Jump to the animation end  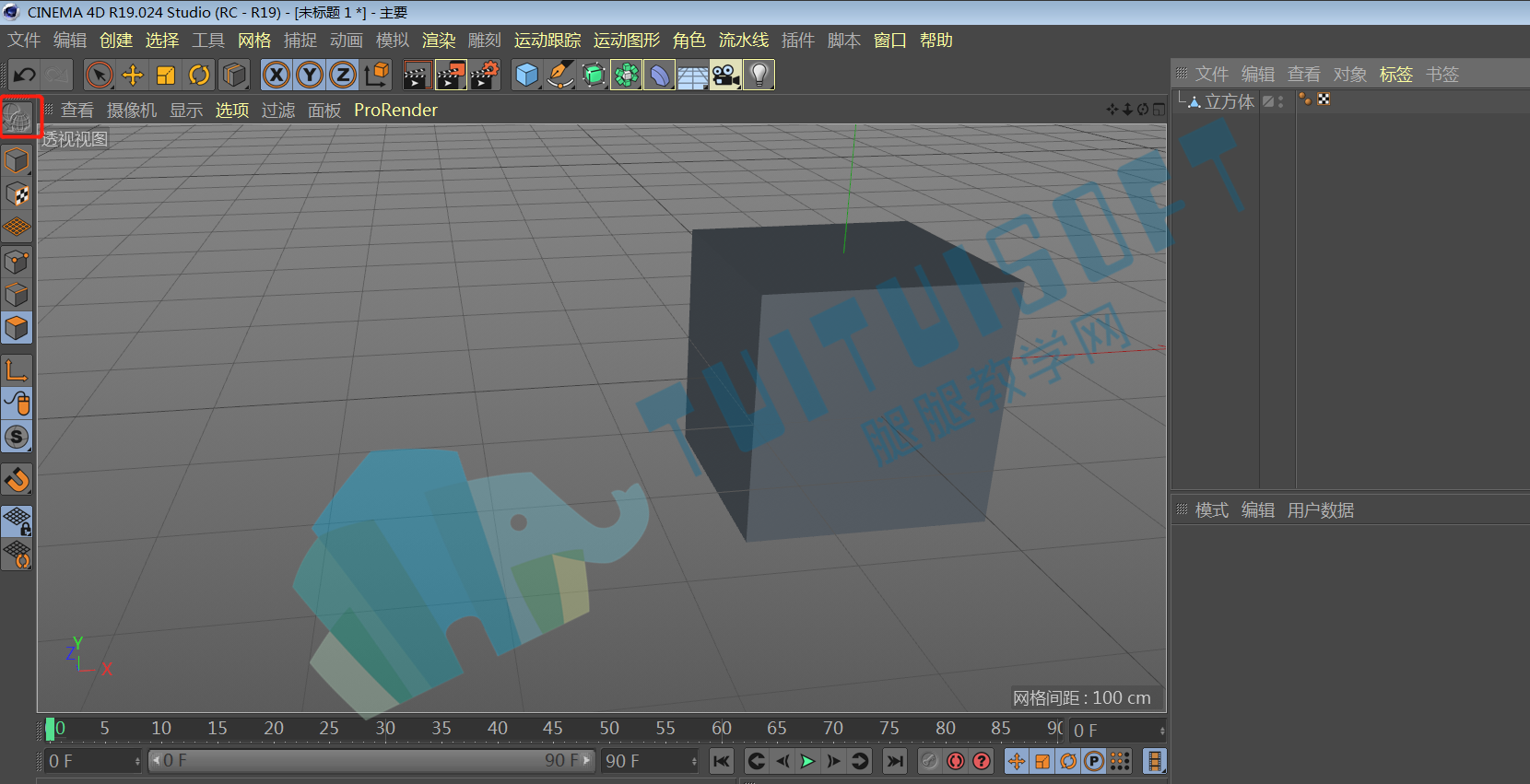[894, 761]
